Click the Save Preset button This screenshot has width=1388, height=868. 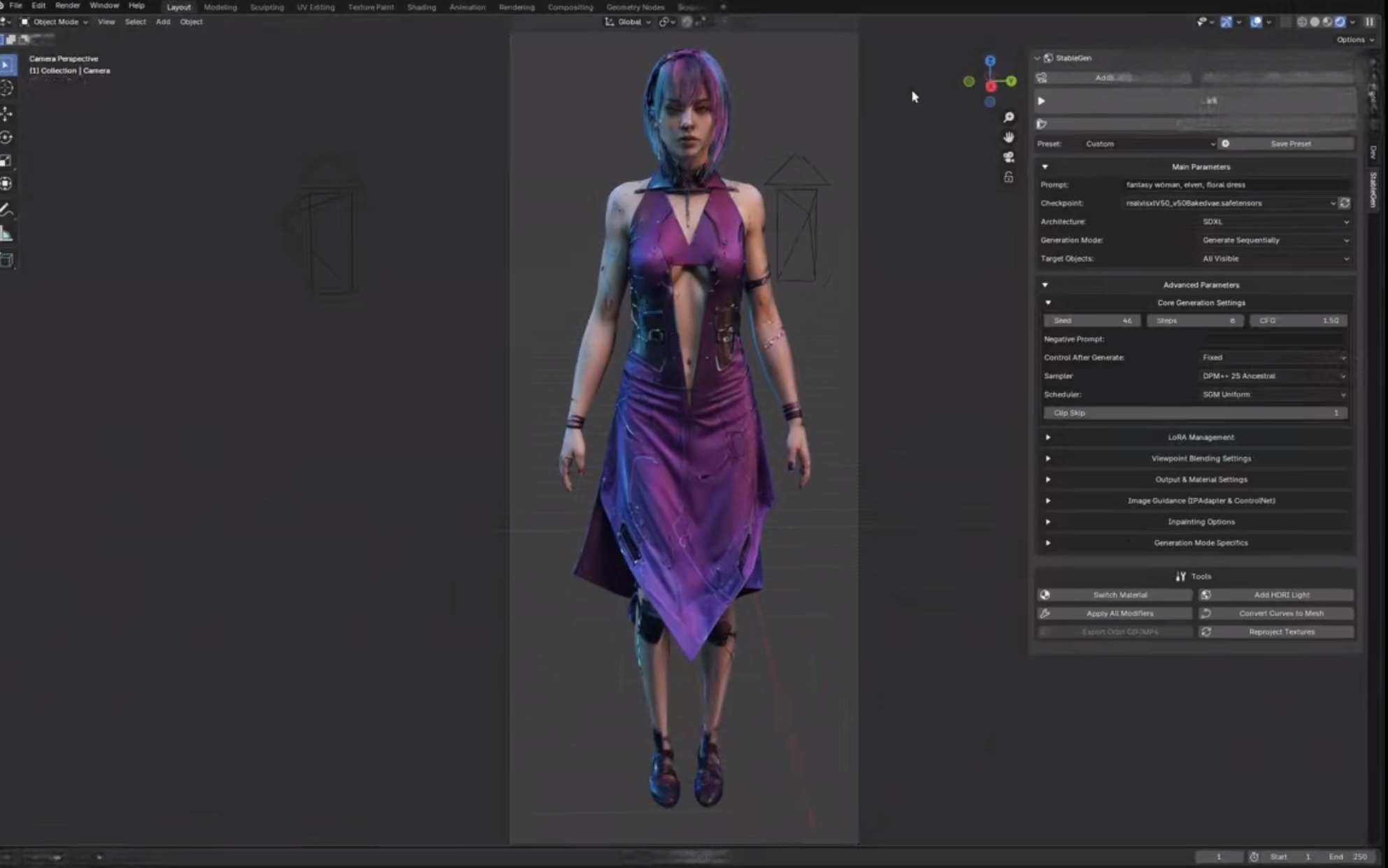coord(1290,144)
